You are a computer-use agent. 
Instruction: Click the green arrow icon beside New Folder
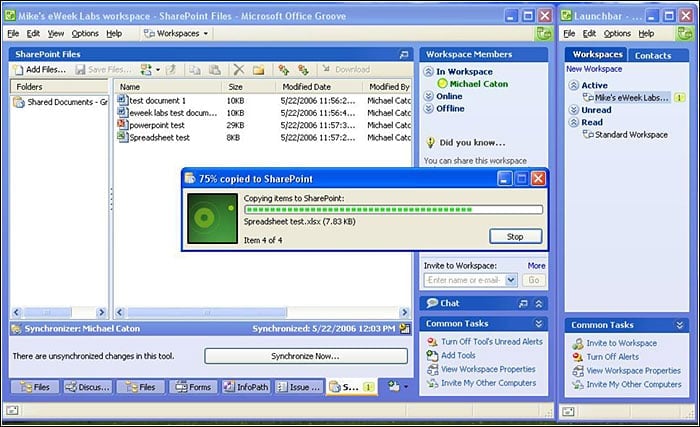[283, 70]
